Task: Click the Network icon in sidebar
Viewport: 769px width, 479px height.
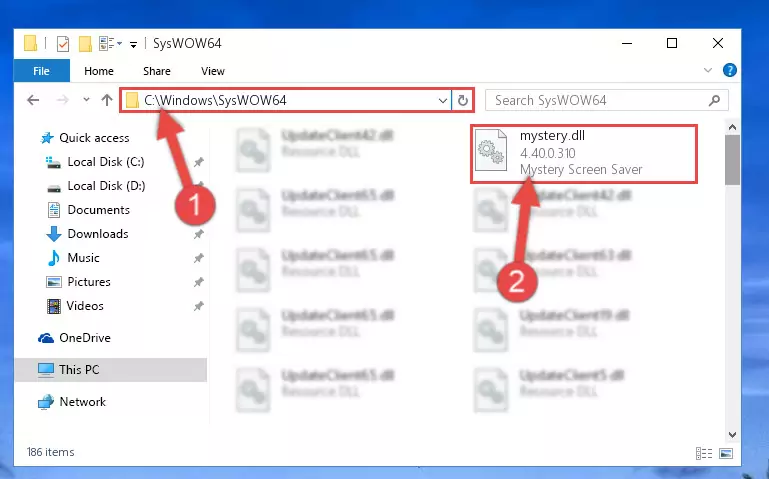Action: 46,402
